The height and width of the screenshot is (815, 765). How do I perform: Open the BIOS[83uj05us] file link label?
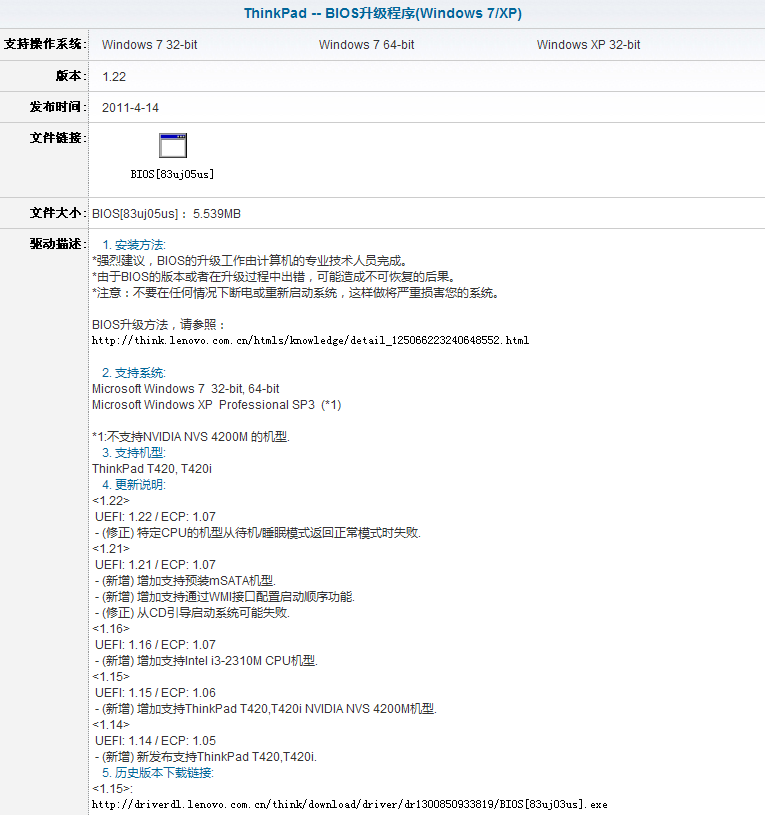click(172, 174)
